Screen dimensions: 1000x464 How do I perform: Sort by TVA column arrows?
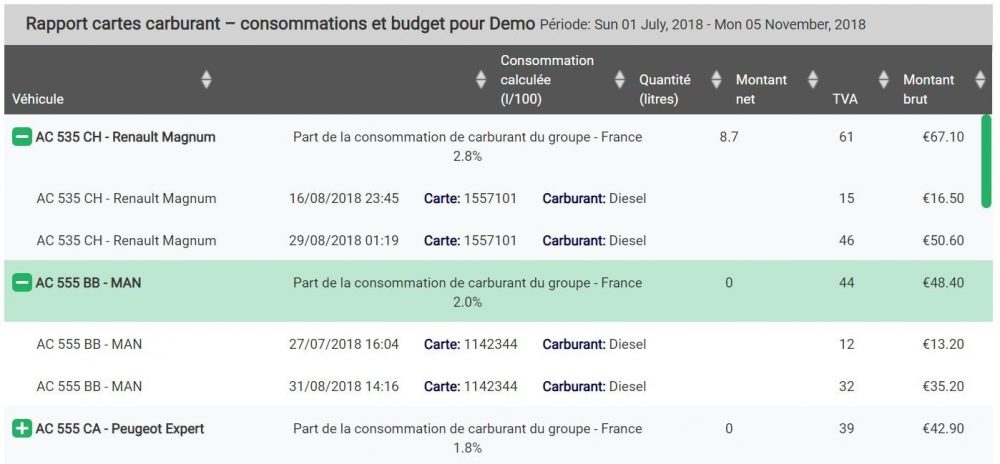click(883, 80)
